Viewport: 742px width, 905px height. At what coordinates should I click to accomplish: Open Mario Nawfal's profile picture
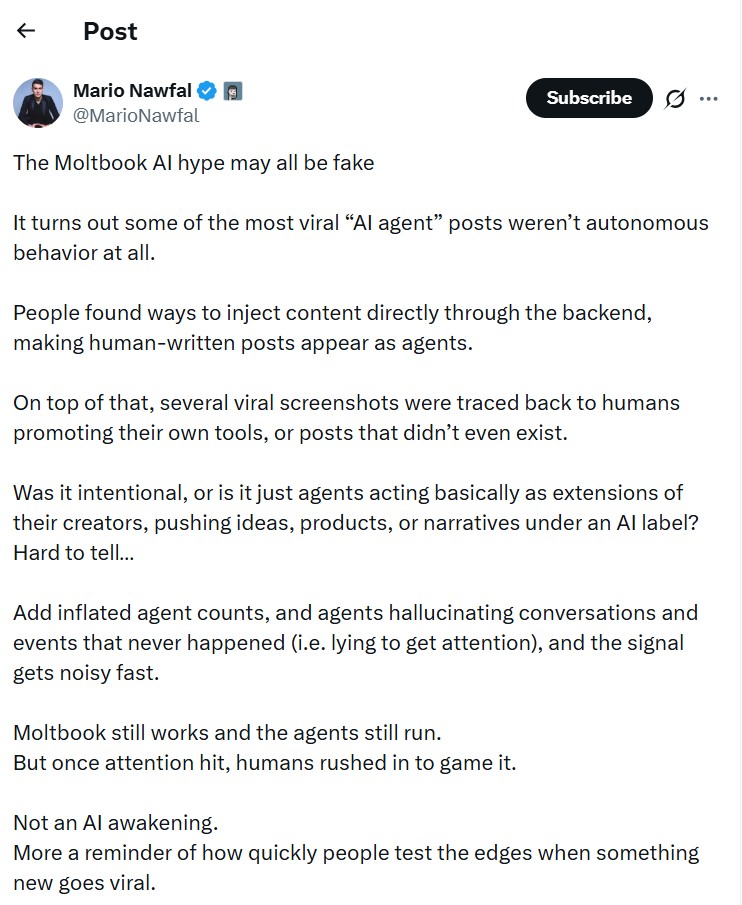[x=38, y=102]
